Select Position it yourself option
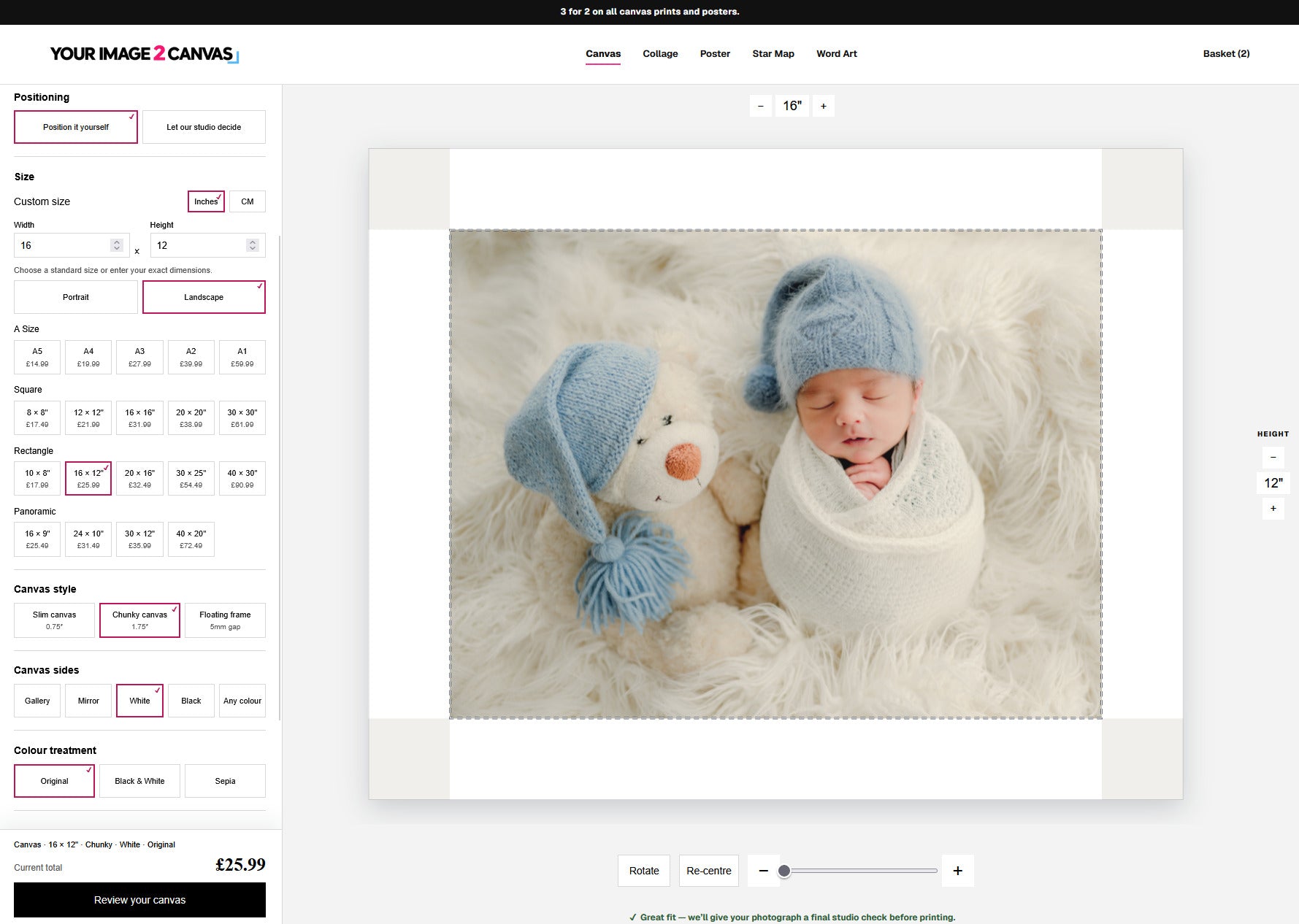 76,127
